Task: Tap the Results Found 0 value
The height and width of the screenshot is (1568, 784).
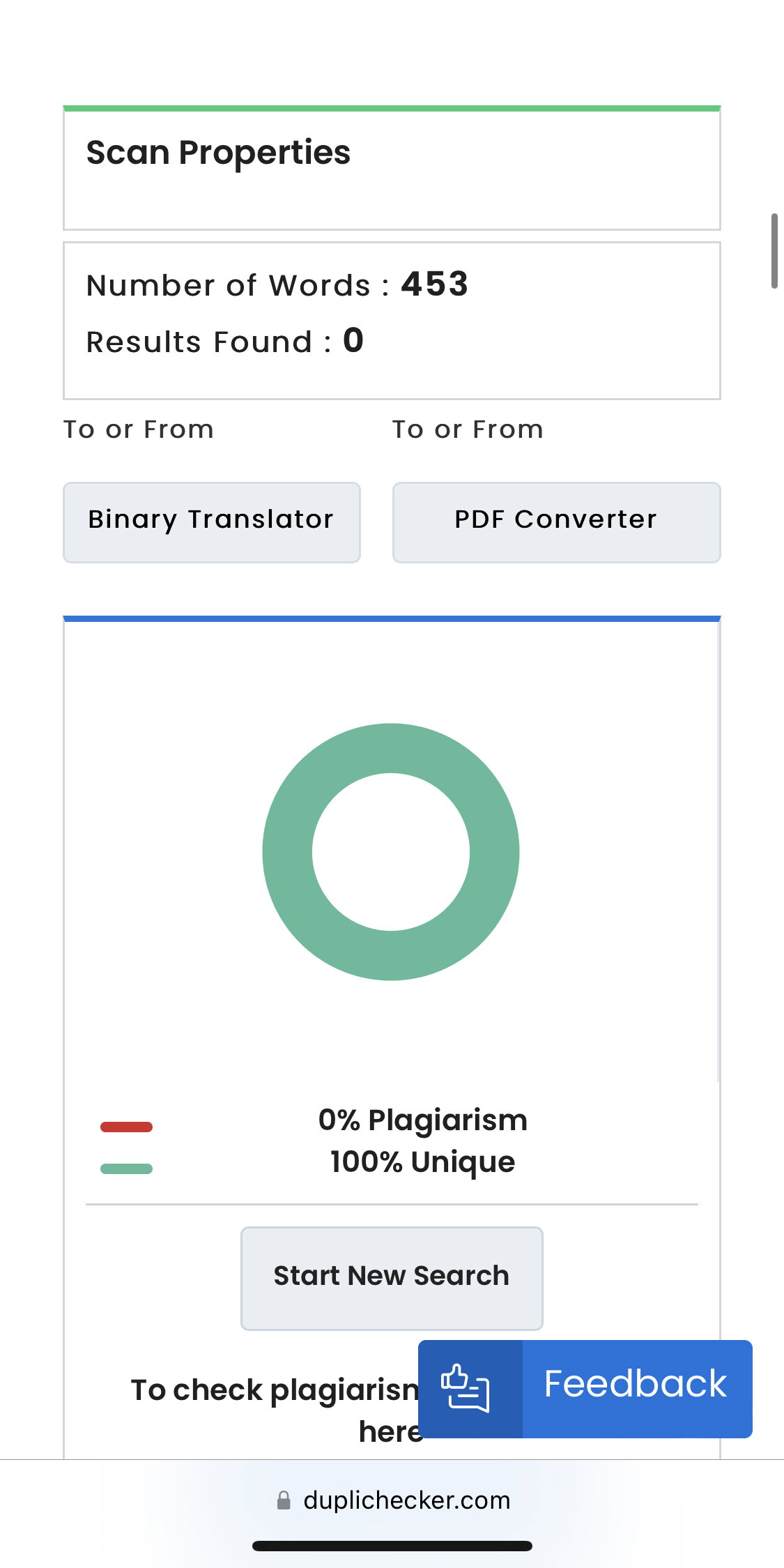Action: (x=353, y=341)
